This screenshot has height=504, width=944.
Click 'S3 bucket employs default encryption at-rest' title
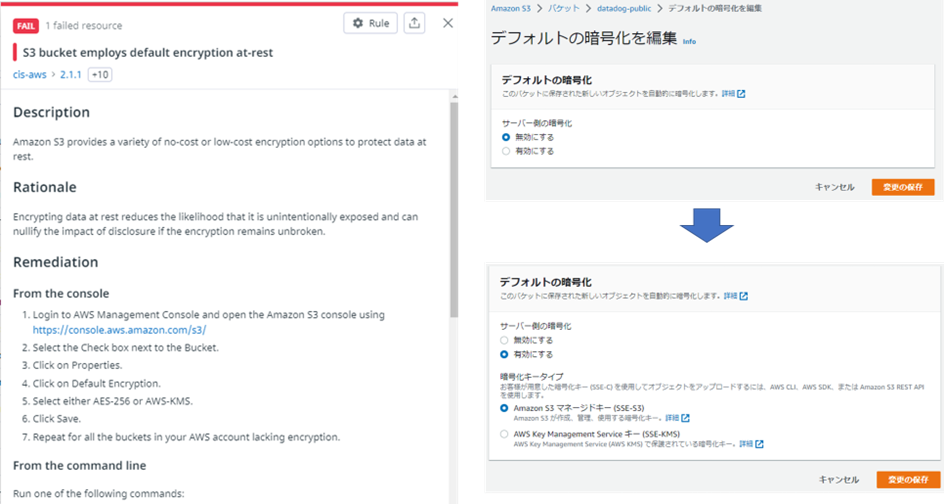tap(148, 53)
